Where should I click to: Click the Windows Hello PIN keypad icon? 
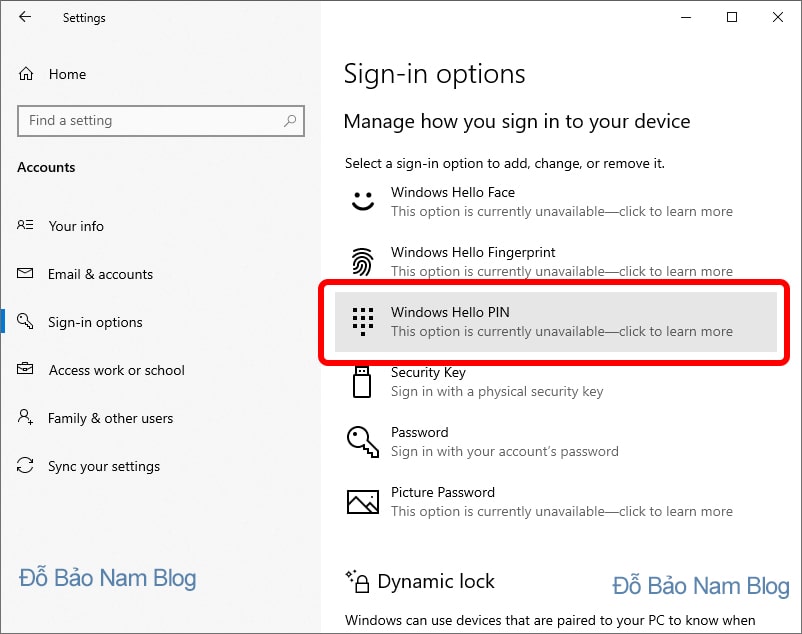[x=363, y=322]
